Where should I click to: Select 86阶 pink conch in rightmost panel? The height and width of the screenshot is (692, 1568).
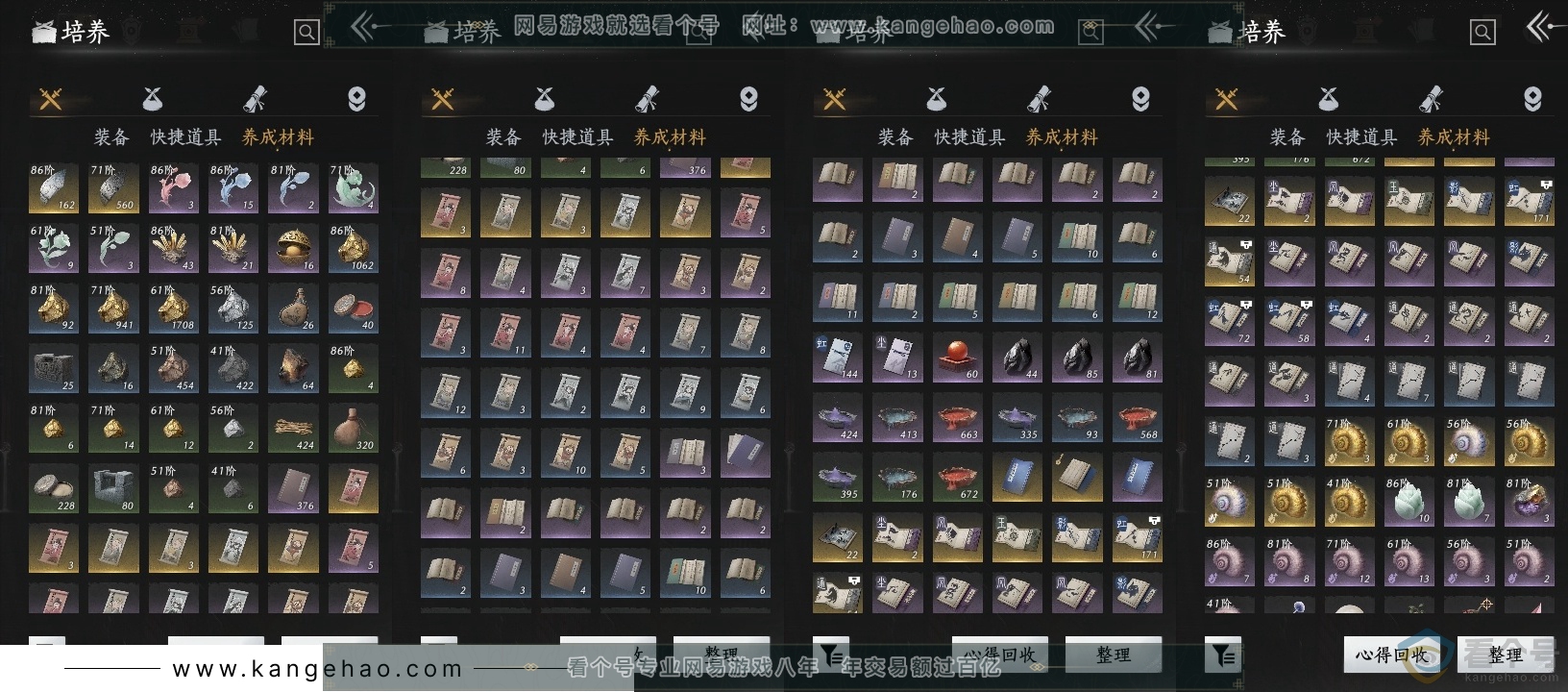1230,561
